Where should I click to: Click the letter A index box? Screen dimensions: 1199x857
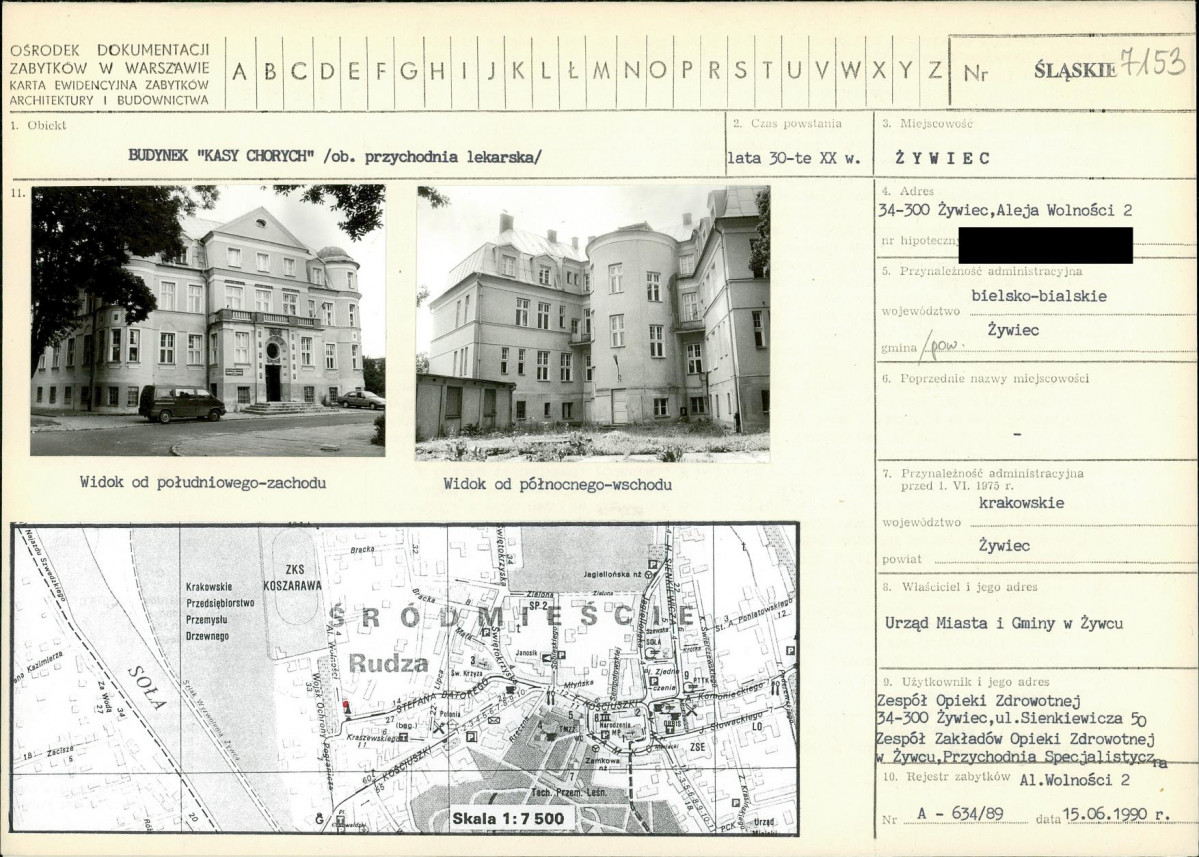241,71
